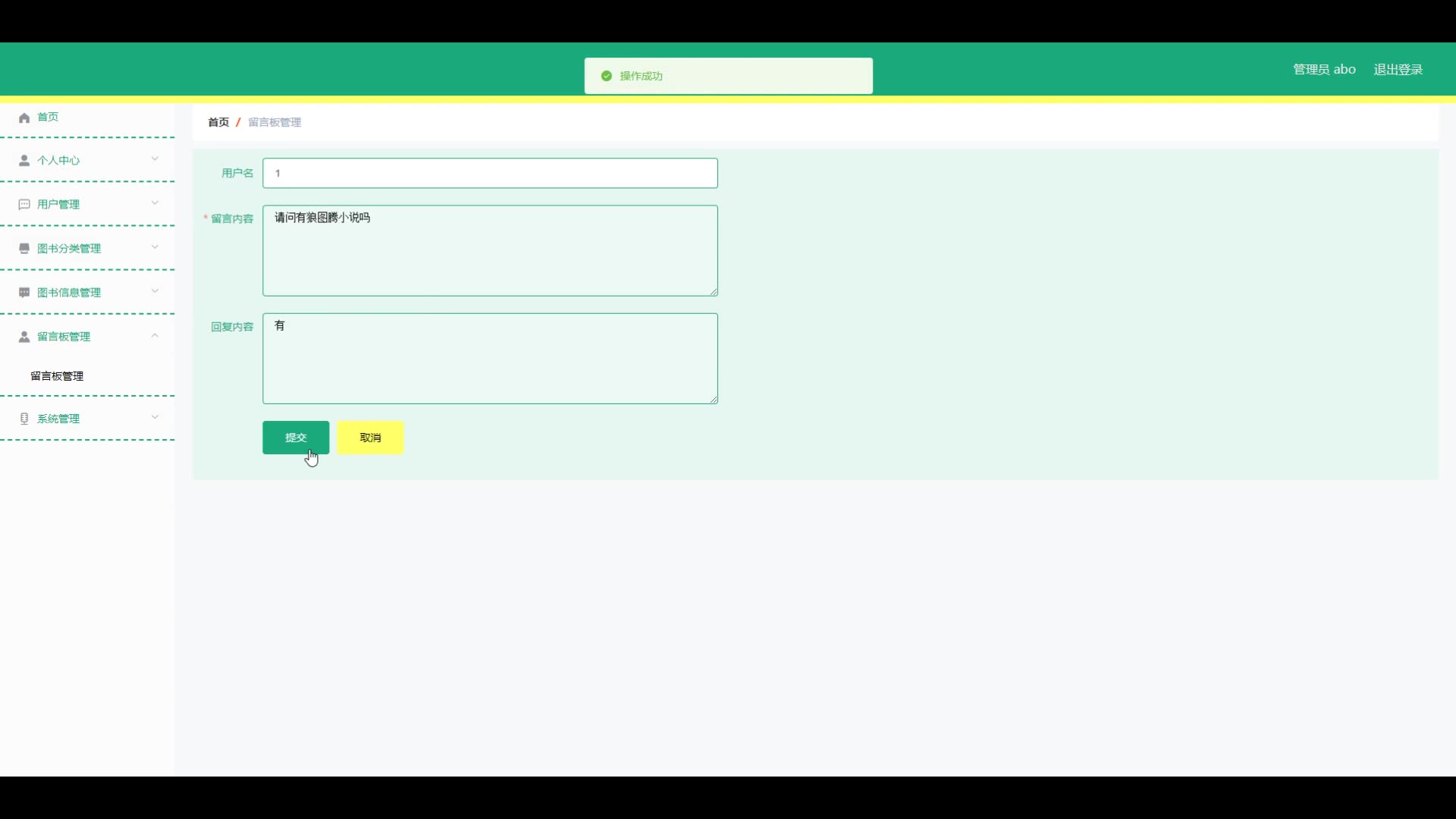
Task: Click the 留言板管理 user icon
Action: point(24,337)
